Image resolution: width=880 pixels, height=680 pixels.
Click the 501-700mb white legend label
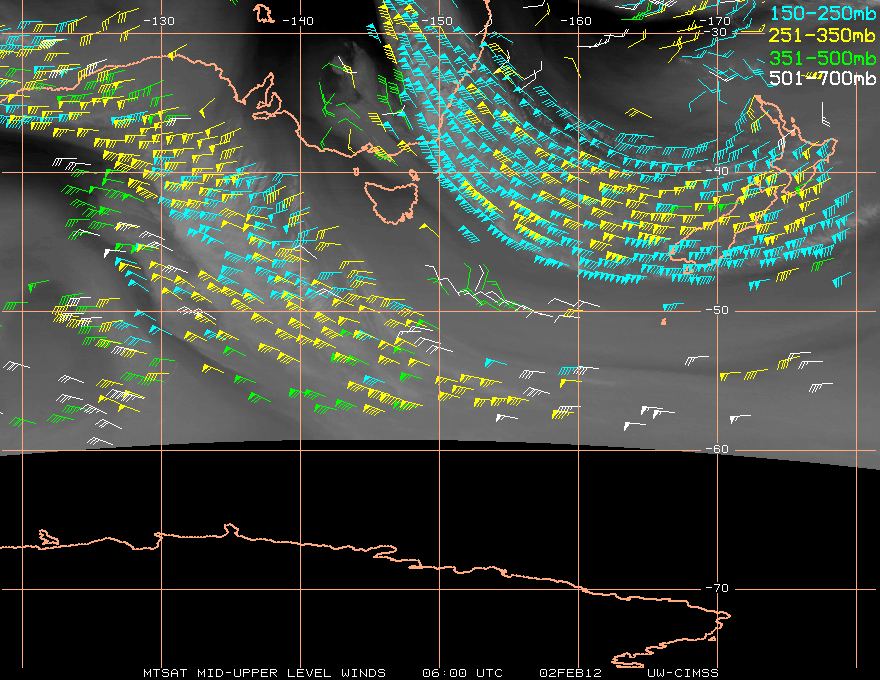pos(823,78)
